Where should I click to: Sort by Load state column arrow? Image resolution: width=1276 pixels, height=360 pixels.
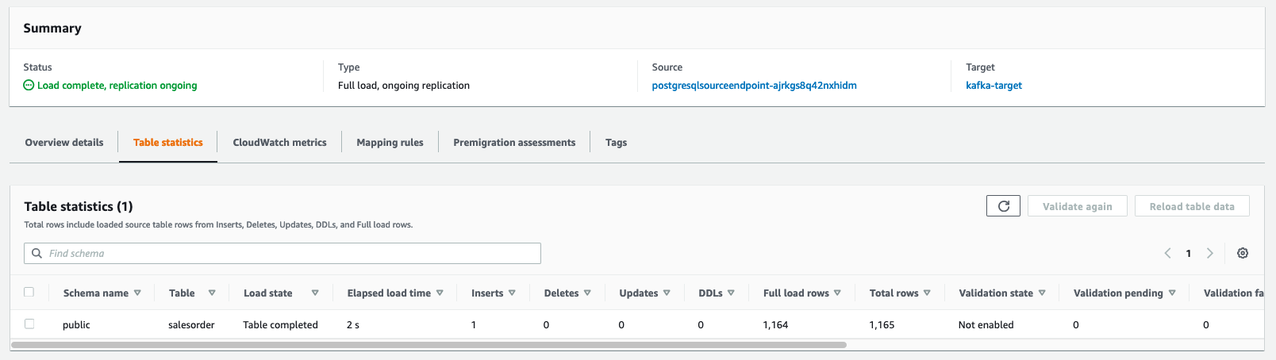click(x=315, y=293)
